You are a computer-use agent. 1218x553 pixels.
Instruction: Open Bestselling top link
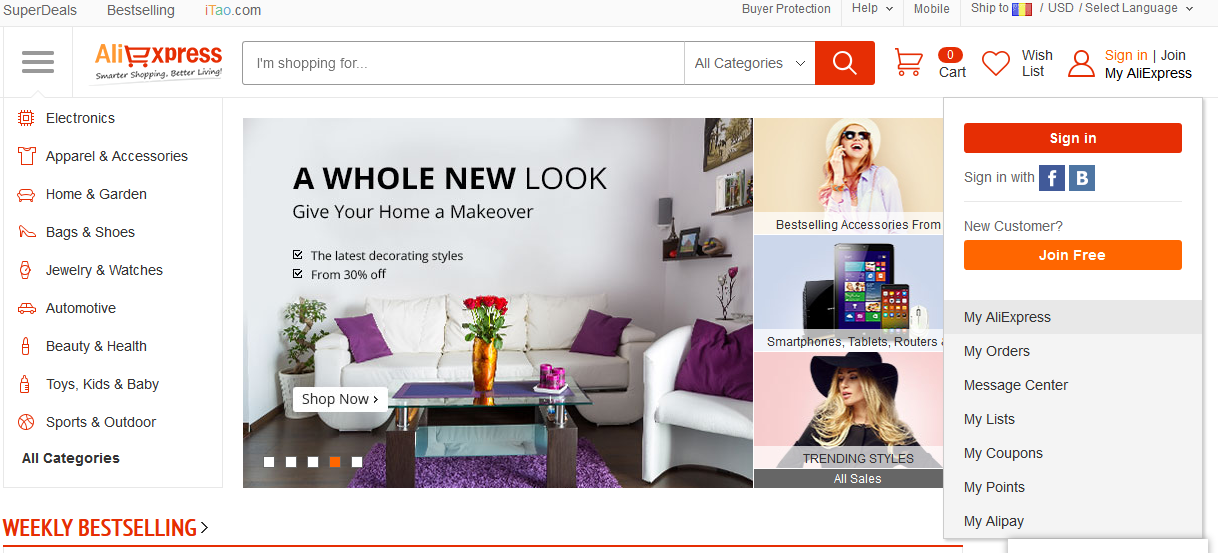point(141,10)
